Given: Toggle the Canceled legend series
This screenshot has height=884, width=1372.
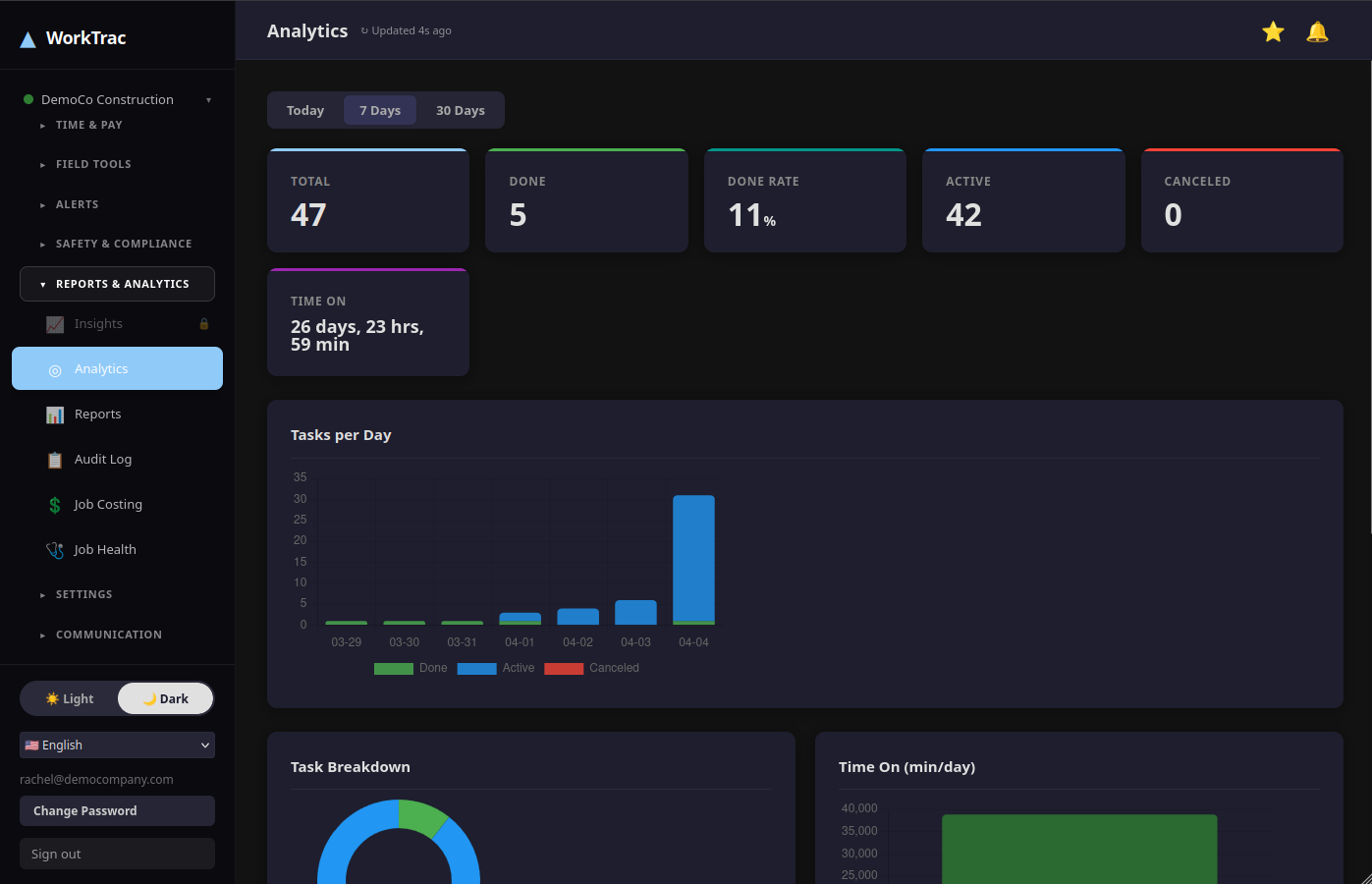Looking at the screenshot, I should (591, 668).
